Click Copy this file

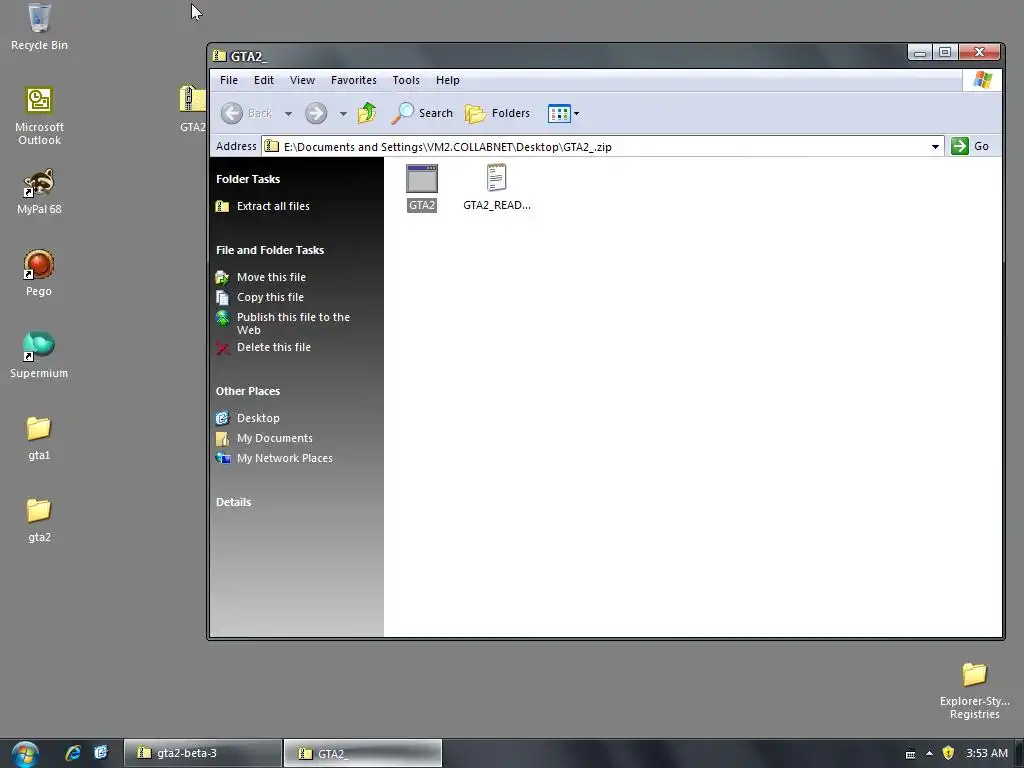coord(260,297)
